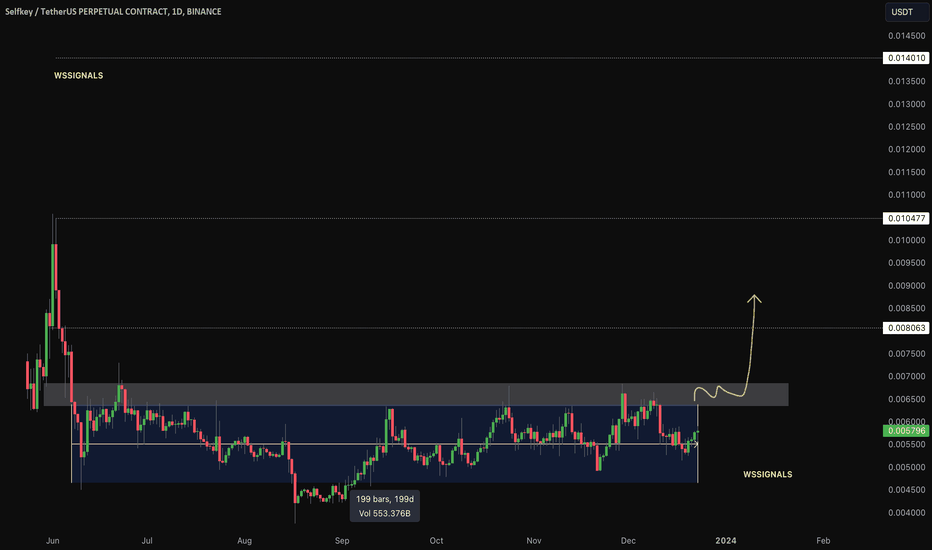This screenshot has height=550, width=932.
Task: Select the gray resistance zone rectangle
Action: point(416,394)
